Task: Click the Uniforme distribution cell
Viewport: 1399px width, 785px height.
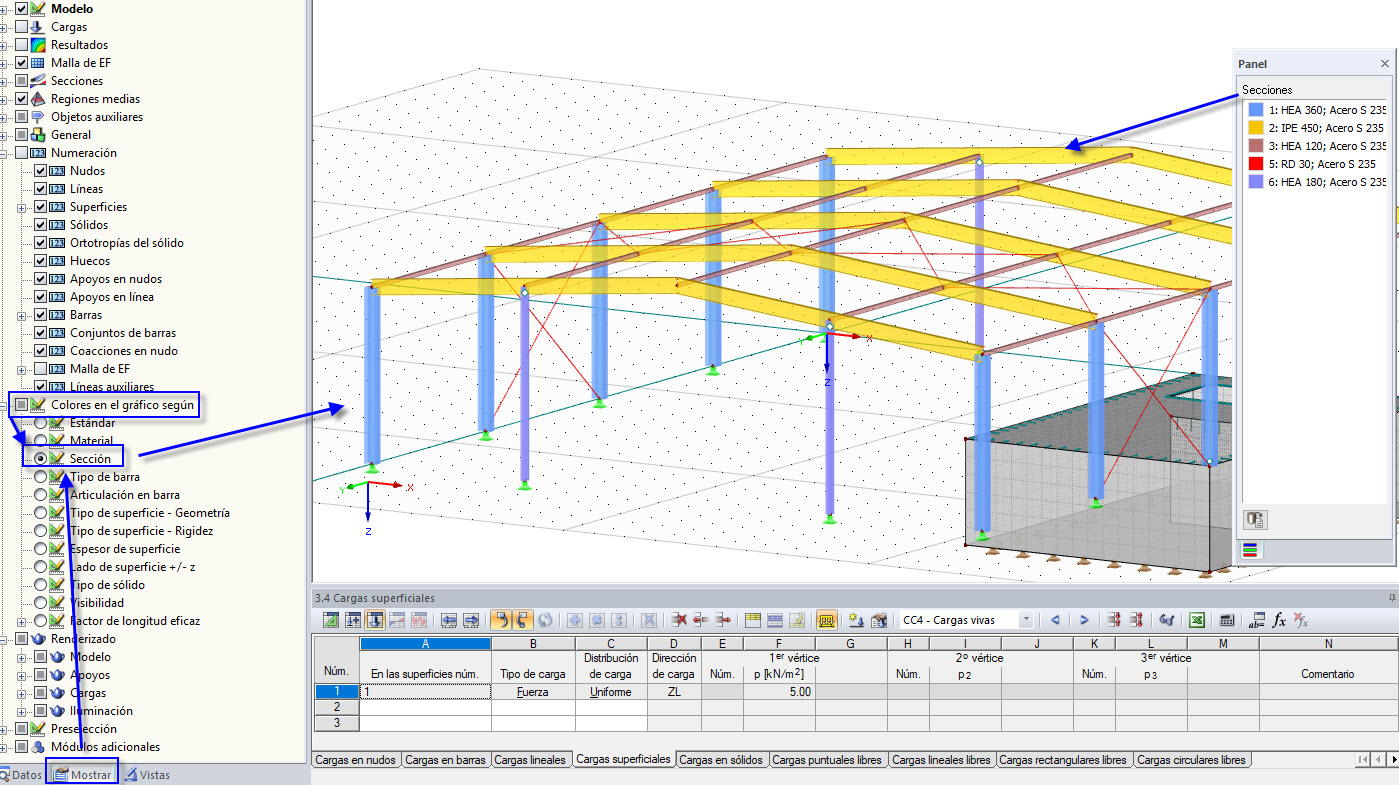Action: [x=611, y=691]
